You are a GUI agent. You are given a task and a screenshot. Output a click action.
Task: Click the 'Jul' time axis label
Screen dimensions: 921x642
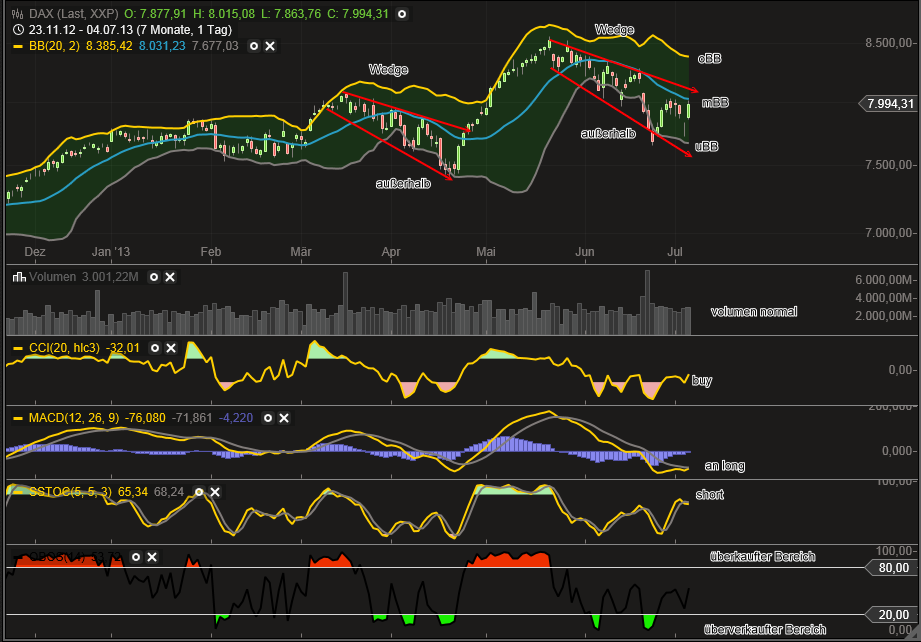tap(675, 252)
